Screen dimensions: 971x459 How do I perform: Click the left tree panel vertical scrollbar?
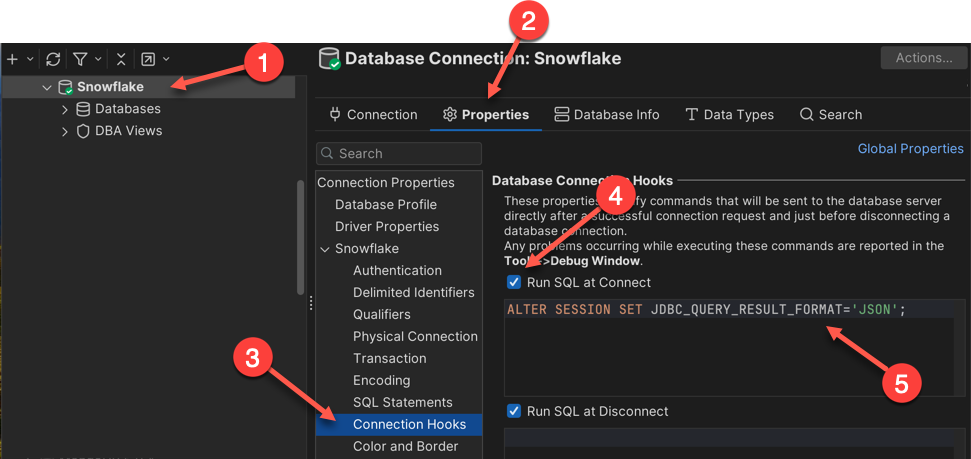pos(301,238)
